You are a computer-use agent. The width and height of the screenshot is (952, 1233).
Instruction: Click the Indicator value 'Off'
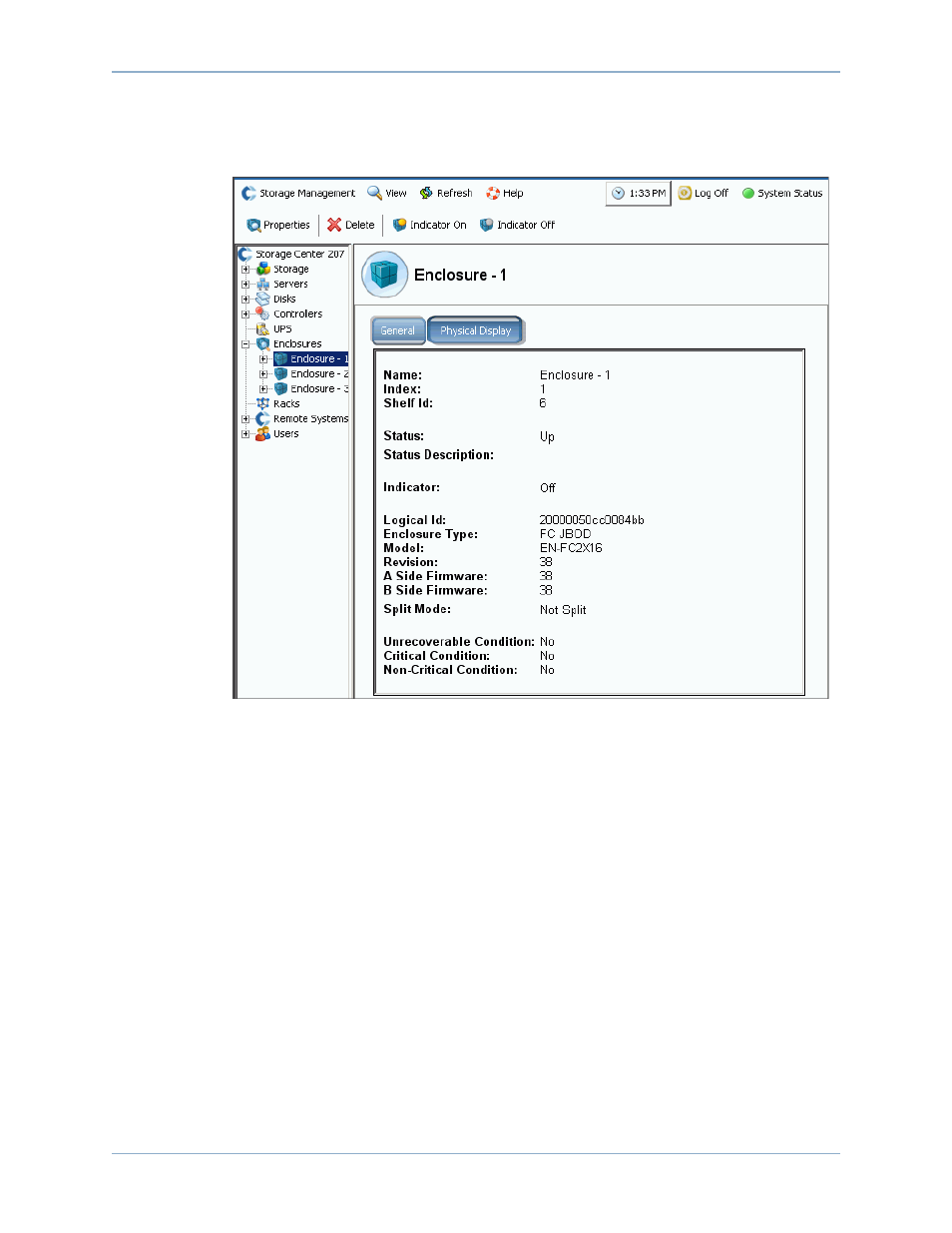point(548,488)
